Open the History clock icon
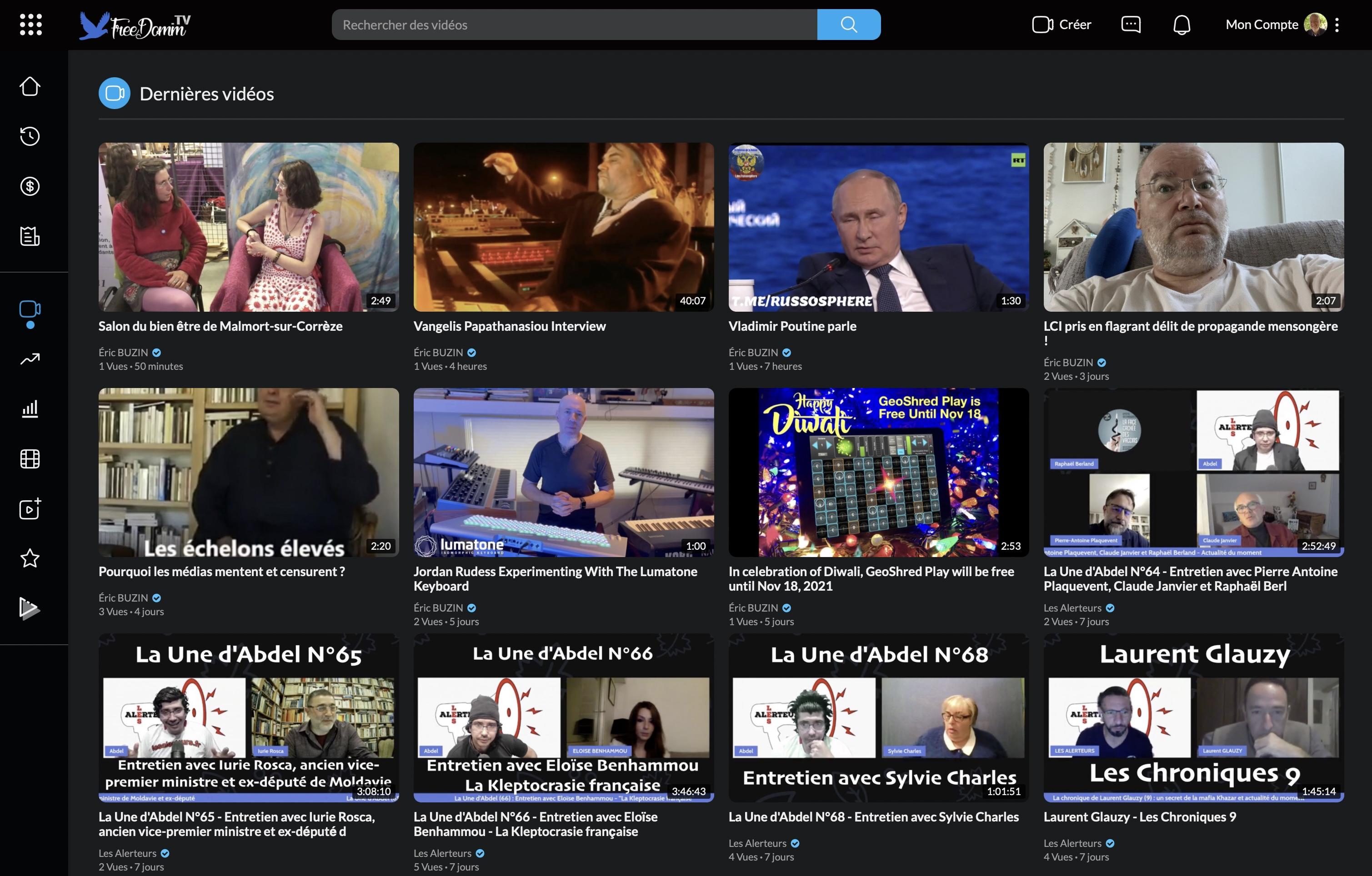Image resolution: width=1372 pixels, height=876 pixels. (x=30, y=136)
